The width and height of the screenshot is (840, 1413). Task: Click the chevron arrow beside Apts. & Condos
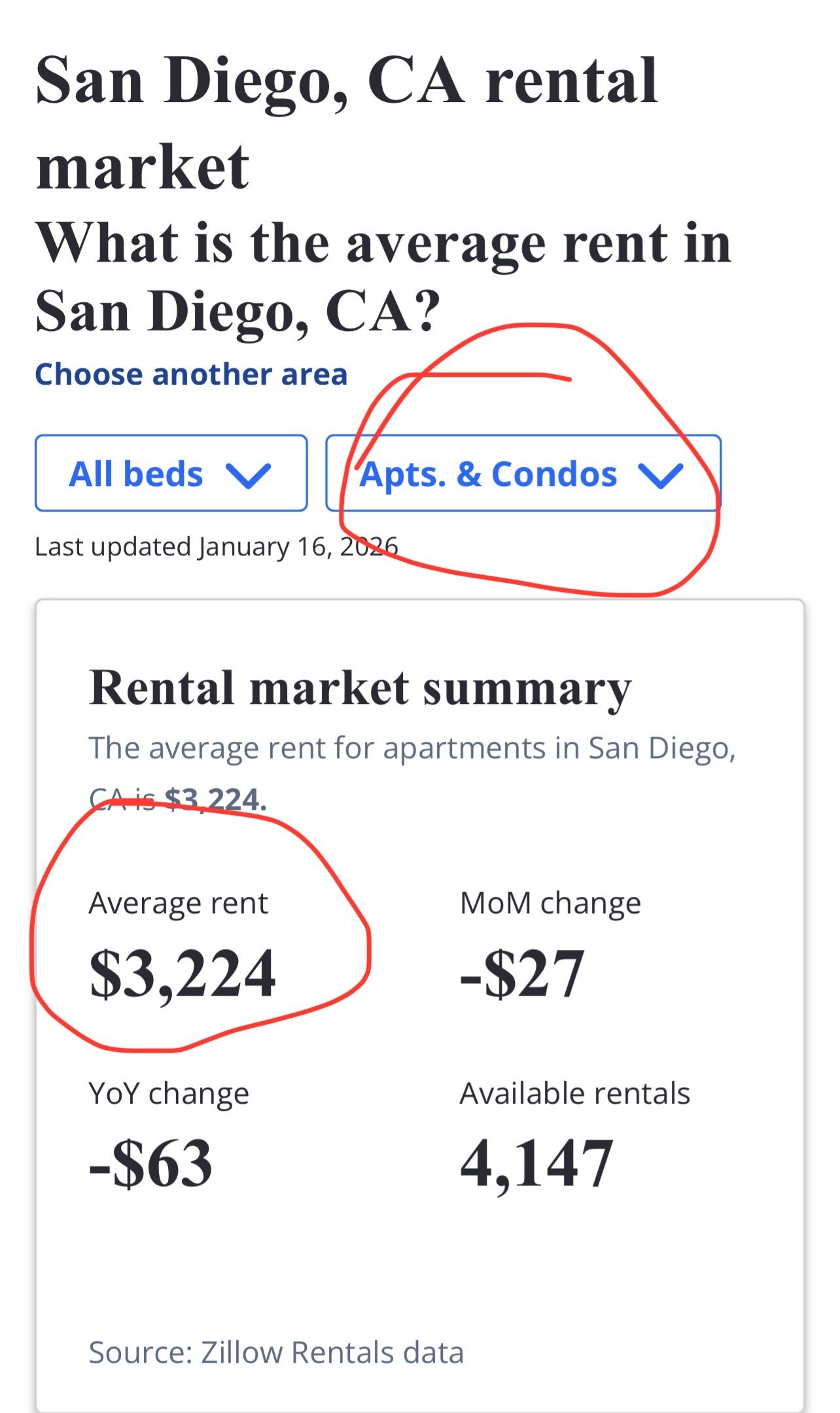[x=661, y=474]
